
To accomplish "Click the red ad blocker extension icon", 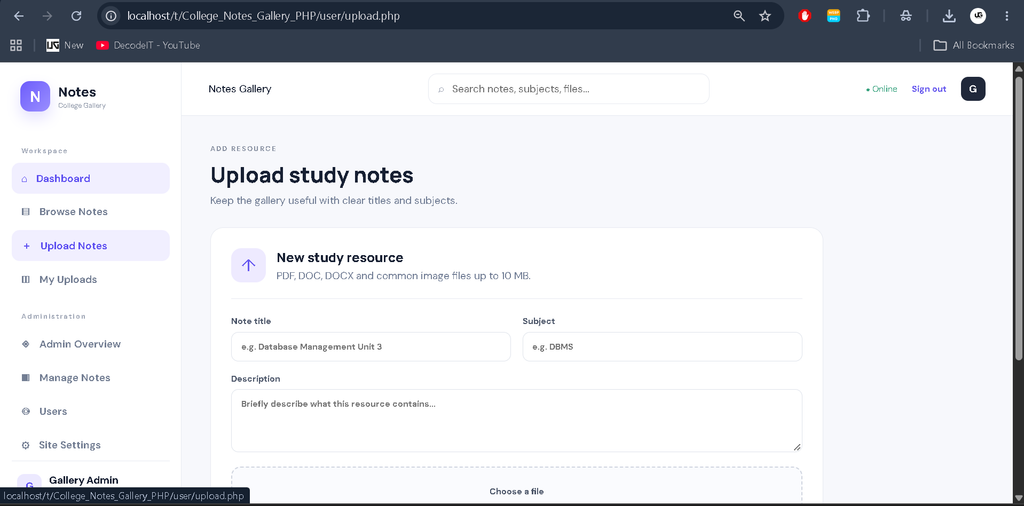I will (x=805, y=16).
